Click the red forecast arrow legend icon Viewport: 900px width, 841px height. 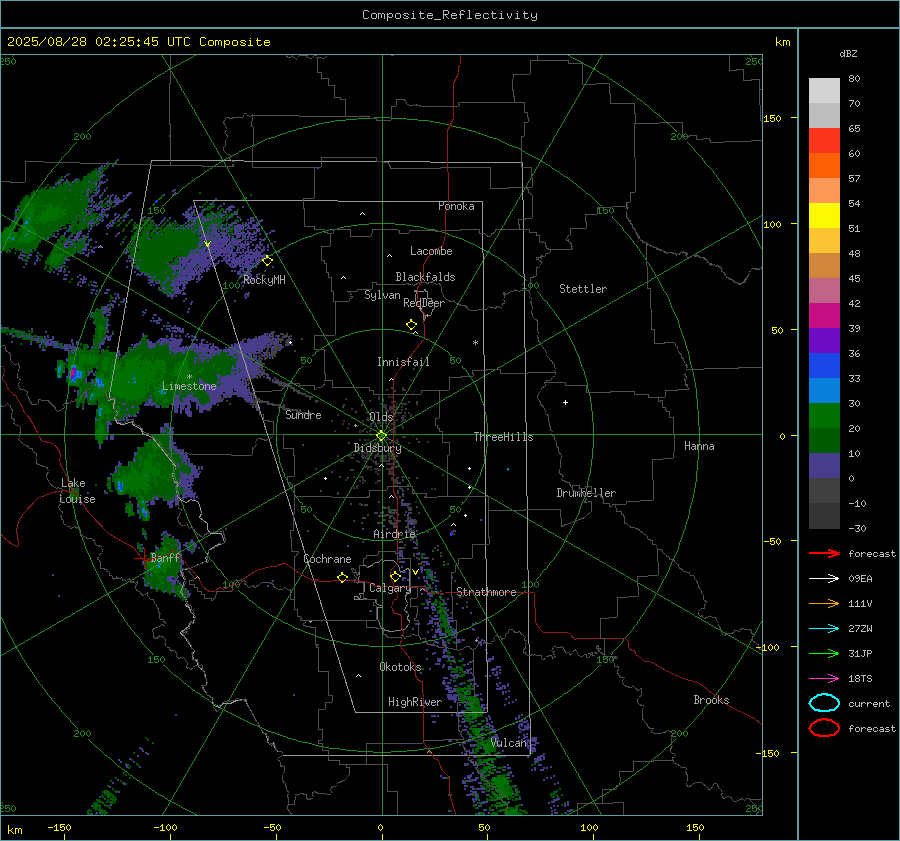824,553
